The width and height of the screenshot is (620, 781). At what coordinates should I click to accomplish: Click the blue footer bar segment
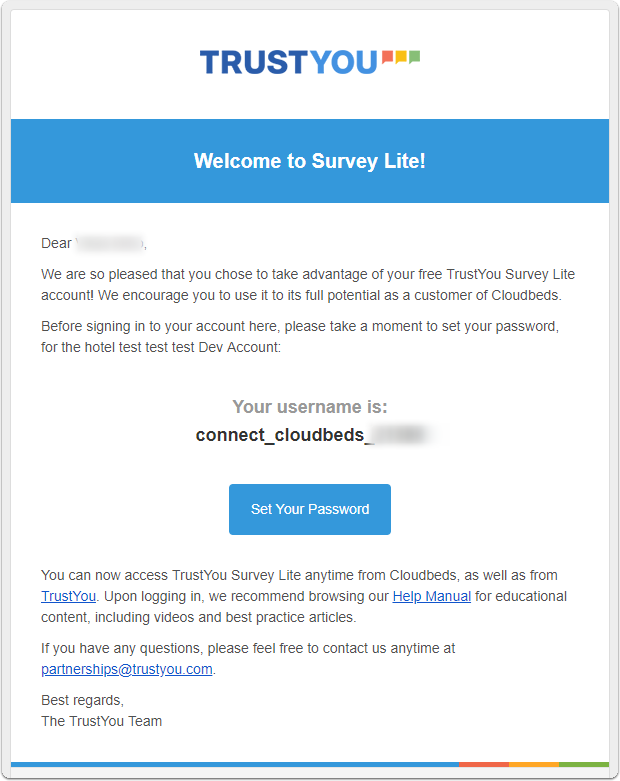pyautogui.click(x=235, y=764)
